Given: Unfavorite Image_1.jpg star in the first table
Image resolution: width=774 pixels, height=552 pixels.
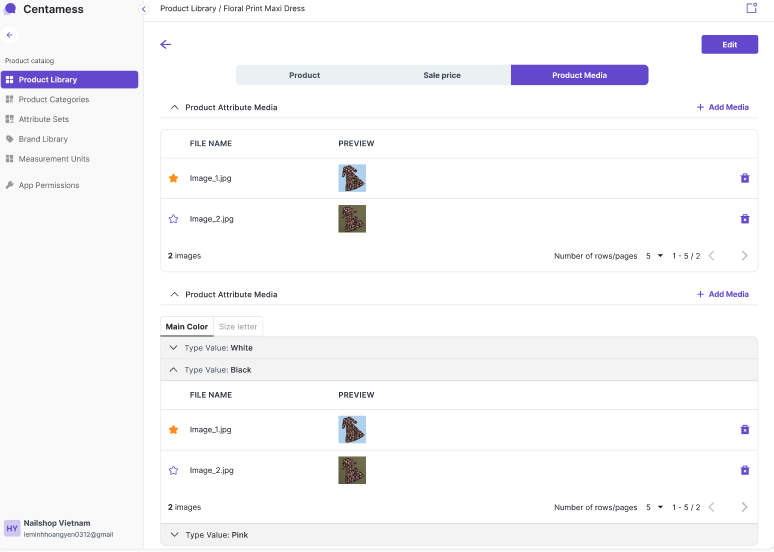Looking at the screenshot, I should (173, 178).
